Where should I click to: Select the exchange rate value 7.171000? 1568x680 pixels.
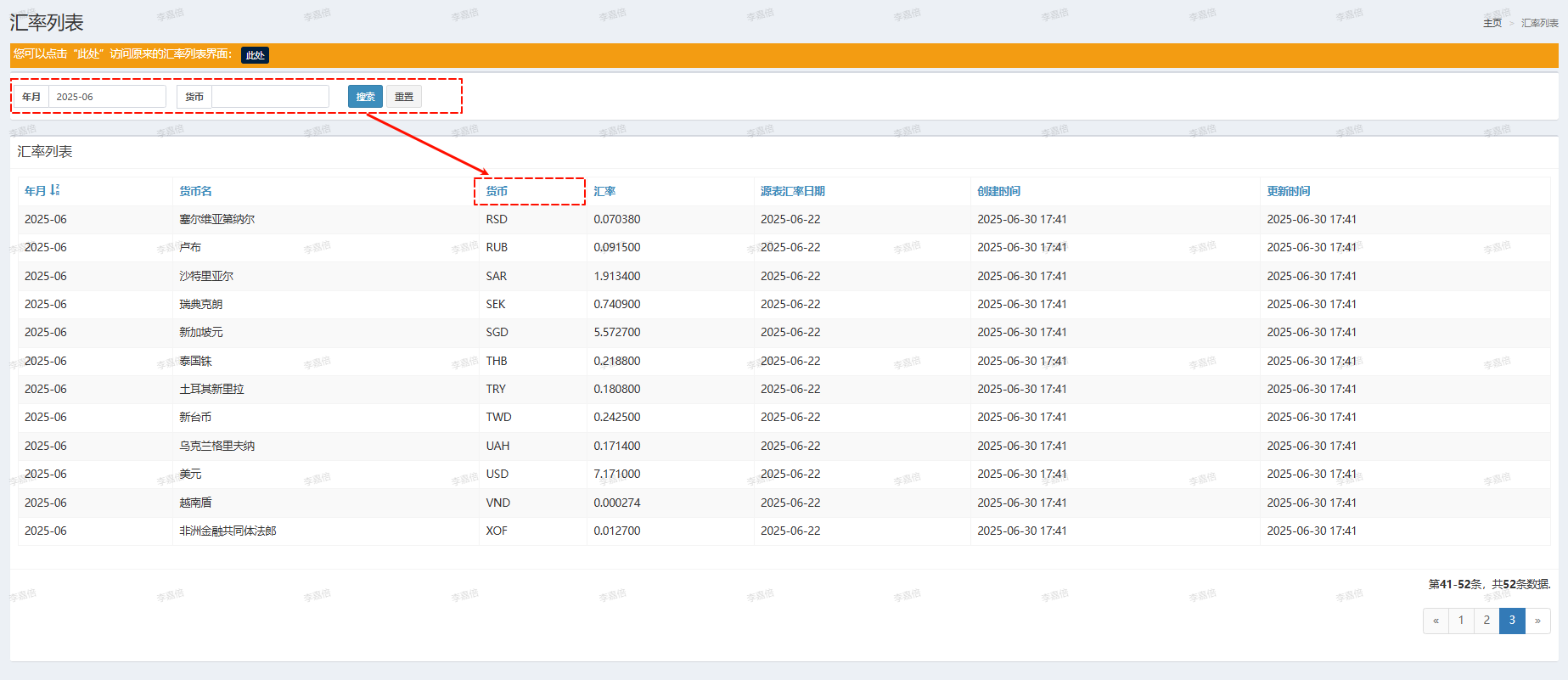pos(617,474)
